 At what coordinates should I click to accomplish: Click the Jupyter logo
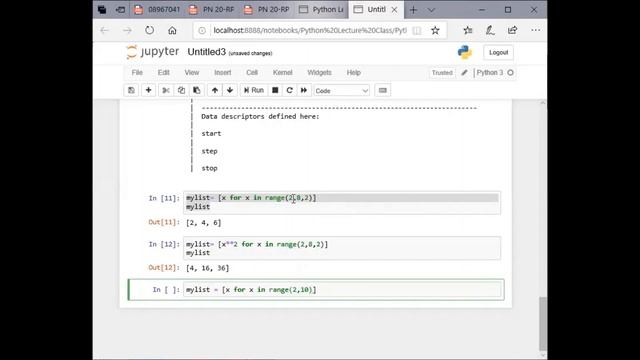(153, 52)
